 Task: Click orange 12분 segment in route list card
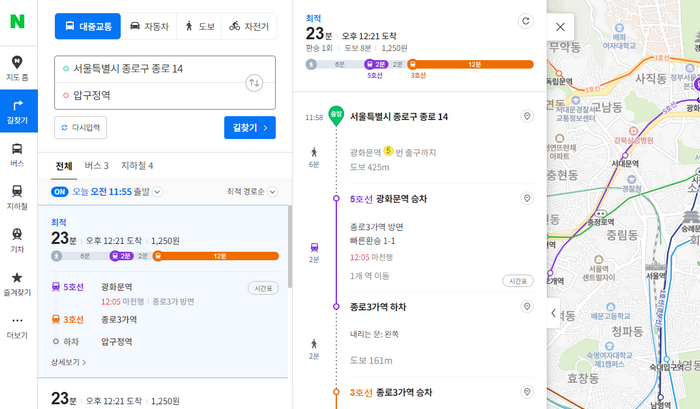217,256
